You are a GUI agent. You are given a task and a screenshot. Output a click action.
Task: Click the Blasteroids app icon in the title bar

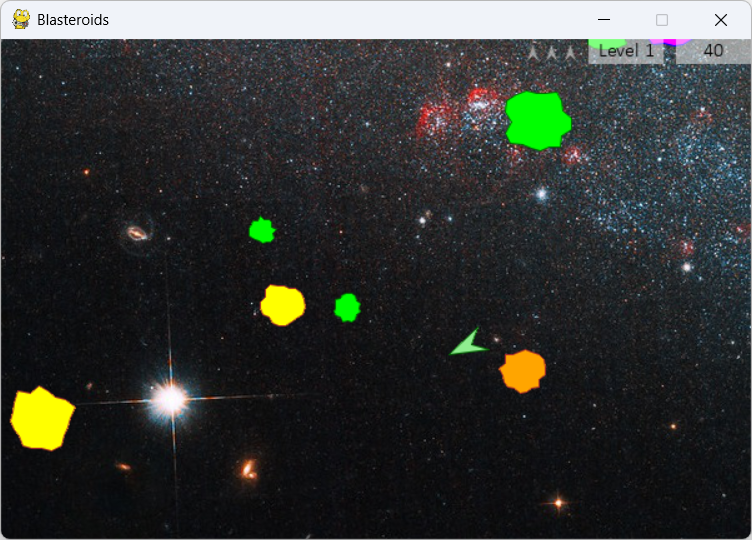coord(20,19)
